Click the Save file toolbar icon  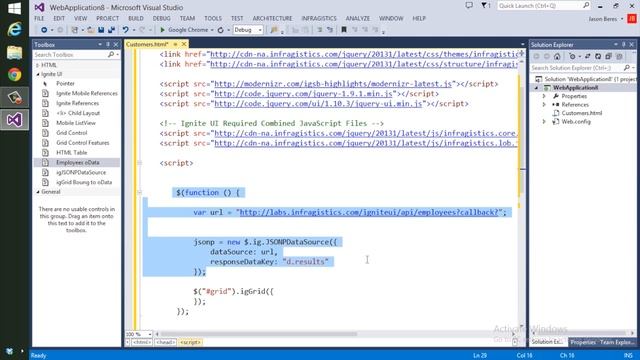click(101, 30)
